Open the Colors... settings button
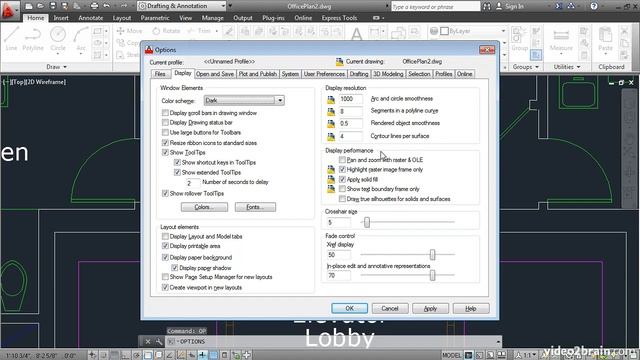This screenshot has height=360, width=640. coord(204,207)
